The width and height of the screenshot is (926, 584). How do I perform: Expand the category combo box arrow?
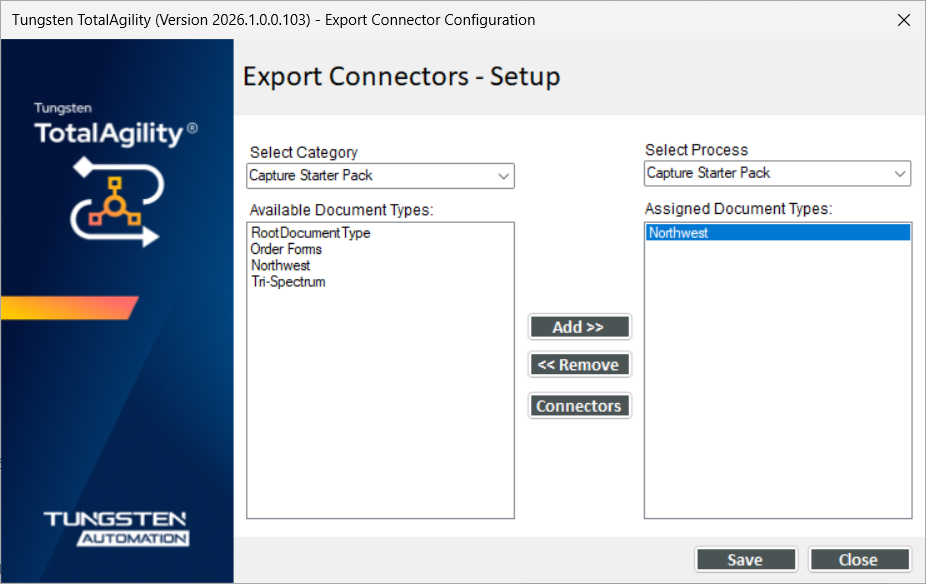(x=505, y=175)
